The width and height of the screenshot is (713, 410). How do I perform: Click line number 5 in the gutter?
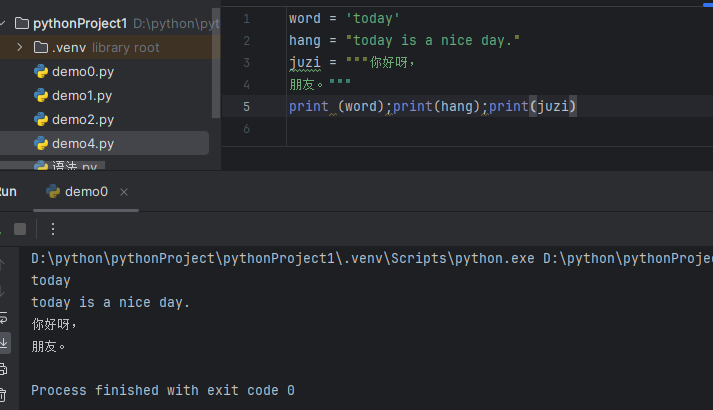pyautogui.click(x=246, y=107)
